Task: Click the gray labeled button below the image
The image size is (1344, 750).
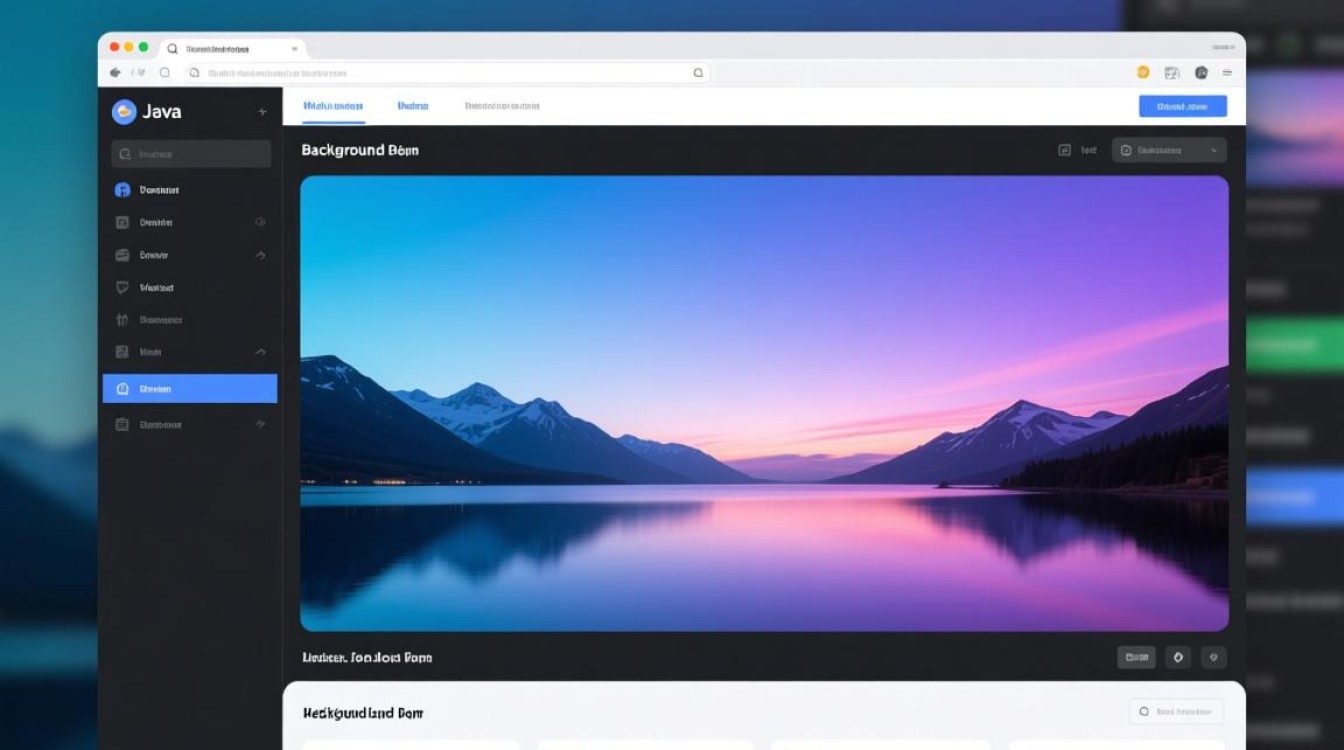Action: click(x=1136, y=657)
